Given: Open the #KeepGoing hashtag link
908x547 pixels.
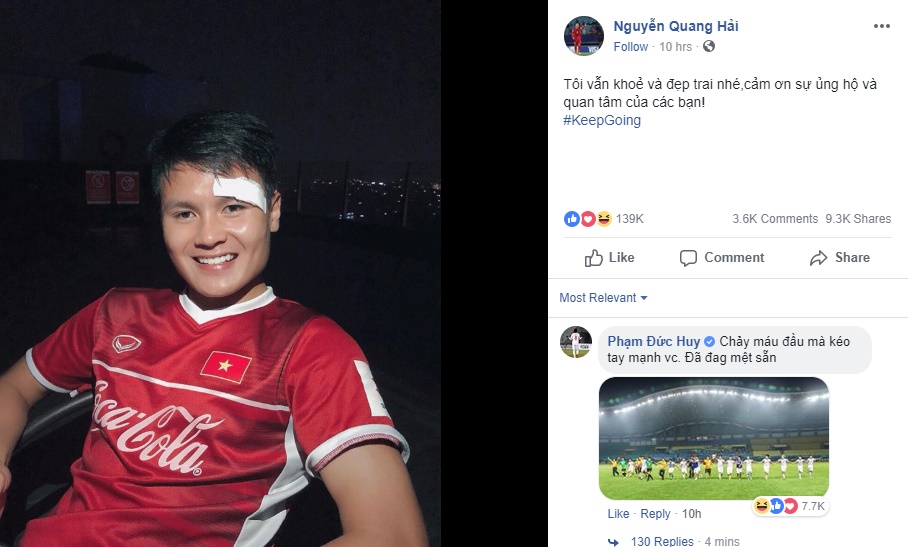Looking at the screenshot, I should pyautogui.click(x=602, y=120).
